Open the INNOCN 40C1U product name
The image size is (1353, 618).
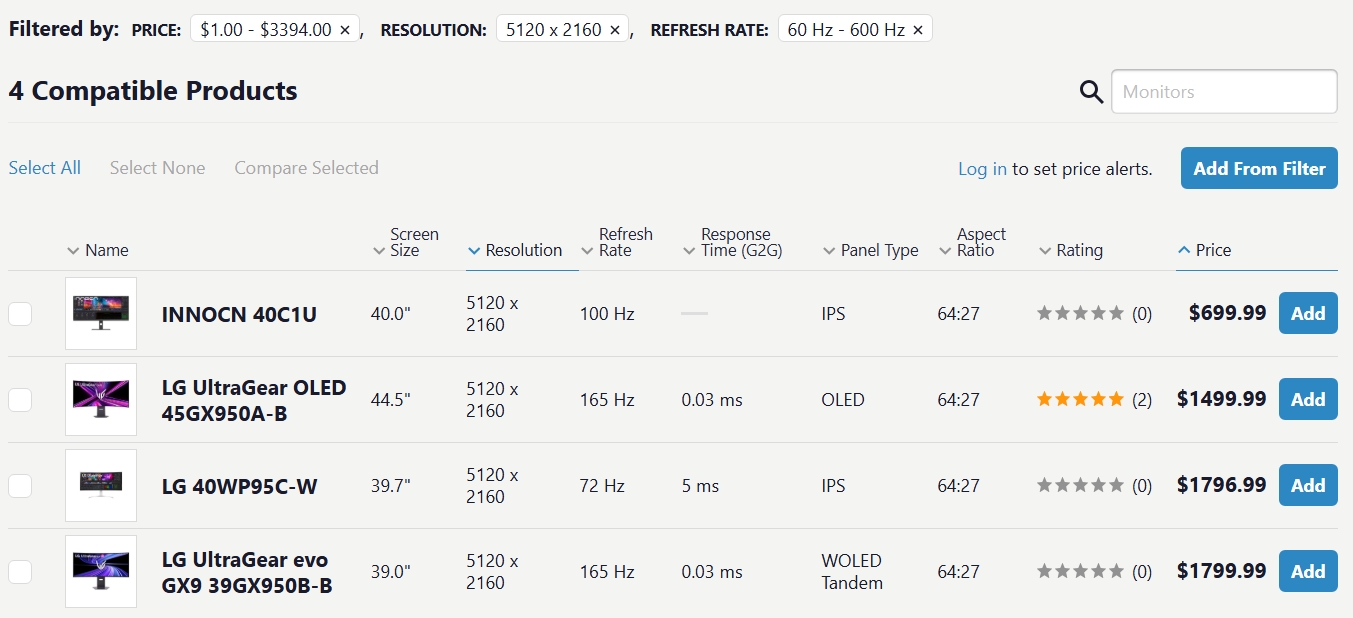[x=239, y=314]
